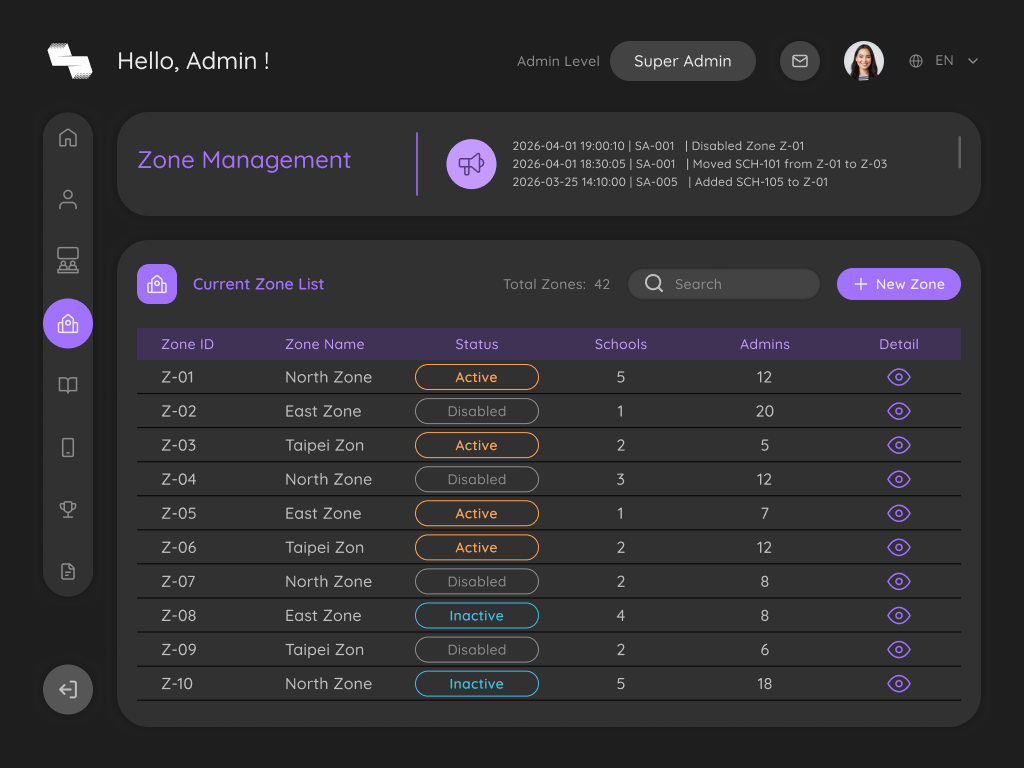The height and width of the screenshot is (768, 1024).
Task: Click the admin profile avatar
Action: coord(864,61)
